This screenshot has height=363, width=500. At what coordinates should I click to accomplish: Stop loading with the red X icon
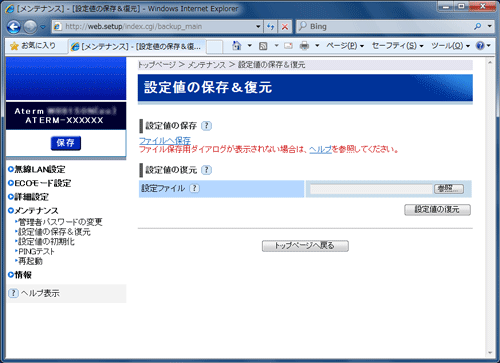coord(285,27)
